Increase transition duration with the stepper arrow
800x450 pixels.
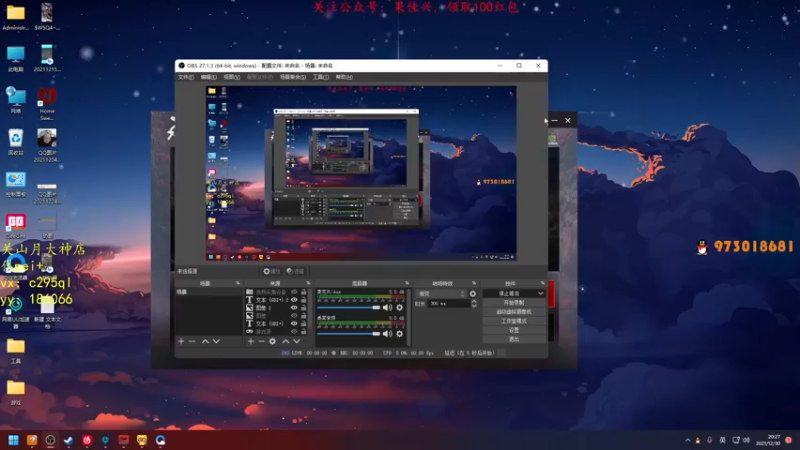point(474,302)
